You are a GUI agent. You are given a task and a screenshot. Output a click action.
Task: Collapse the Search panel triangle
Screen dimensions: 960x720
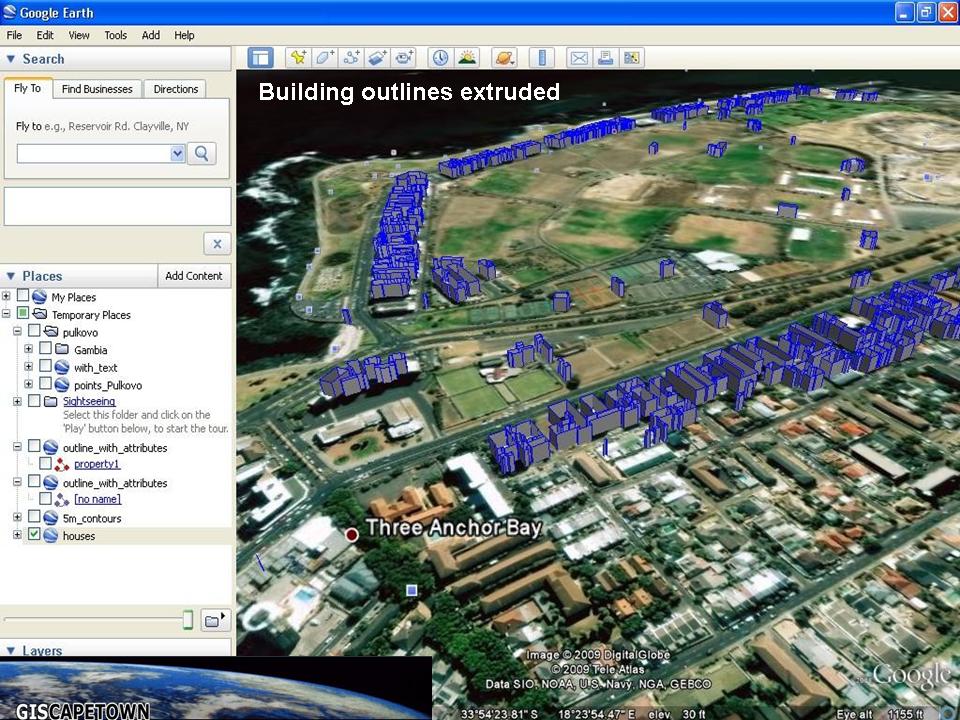click(x=10, y=59)
